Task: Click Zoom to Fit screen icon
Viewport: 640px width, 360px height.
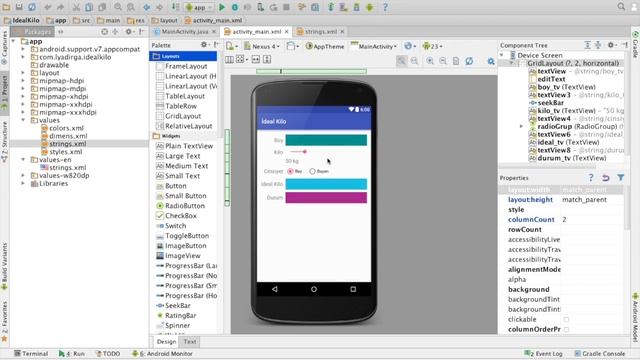Action: pyautogui.click(x=402, y=61)
